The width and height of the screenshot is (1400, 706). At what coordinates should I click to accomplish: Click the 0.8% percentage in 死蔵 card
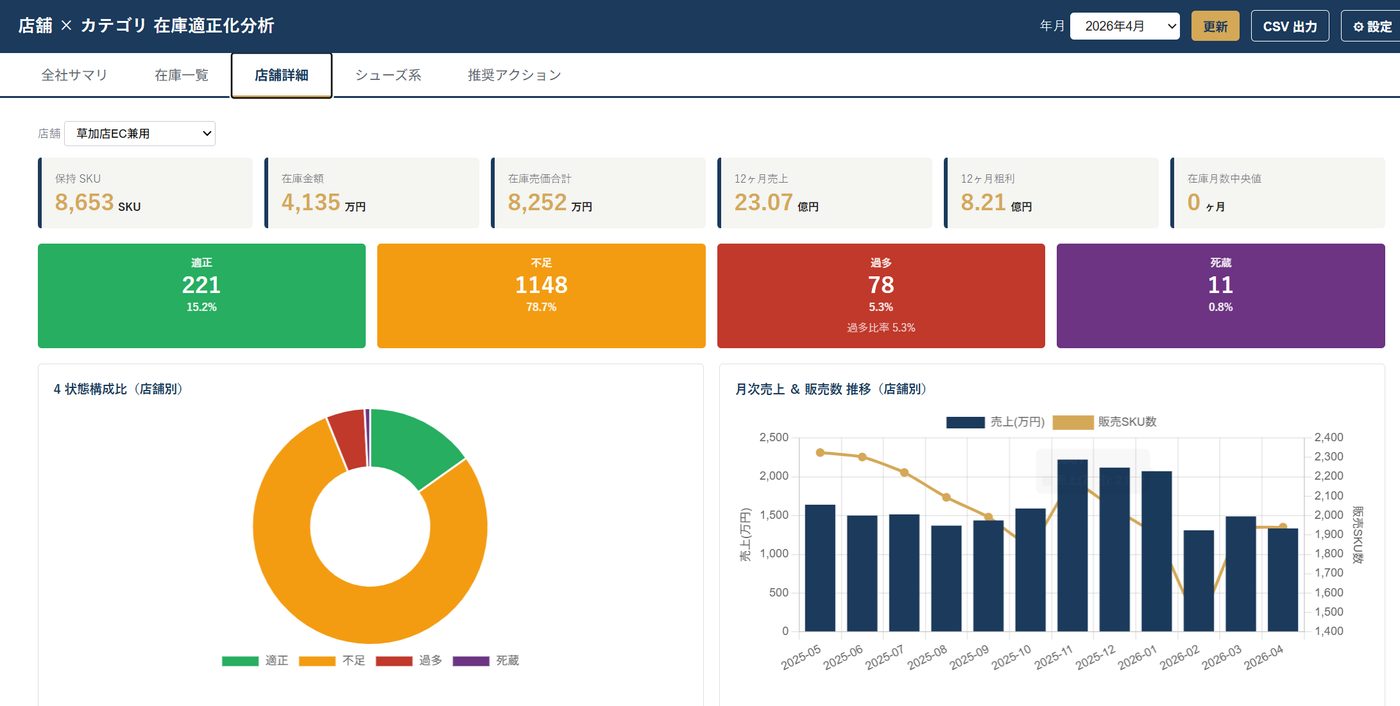click(1221, 307)
